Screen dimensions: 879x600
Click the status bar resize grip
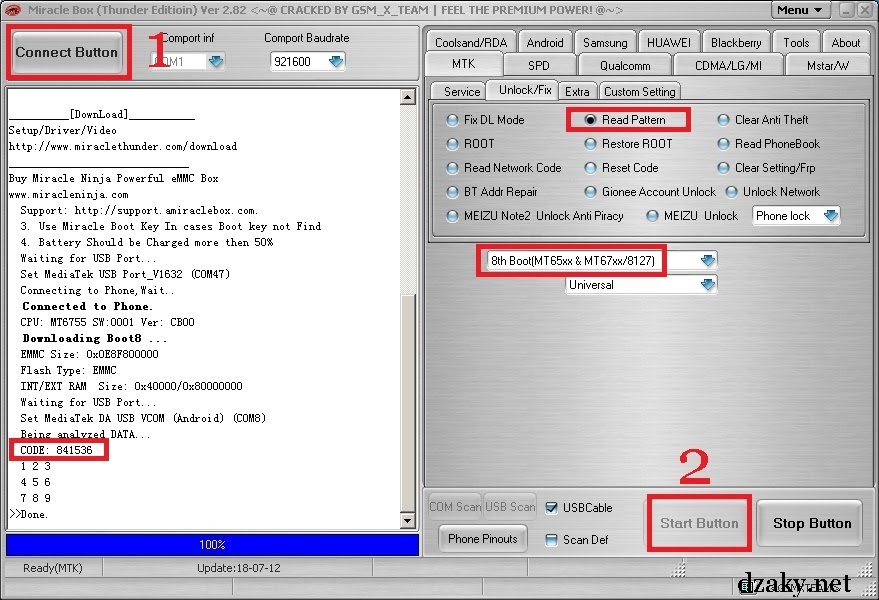(x=870, y=589)
